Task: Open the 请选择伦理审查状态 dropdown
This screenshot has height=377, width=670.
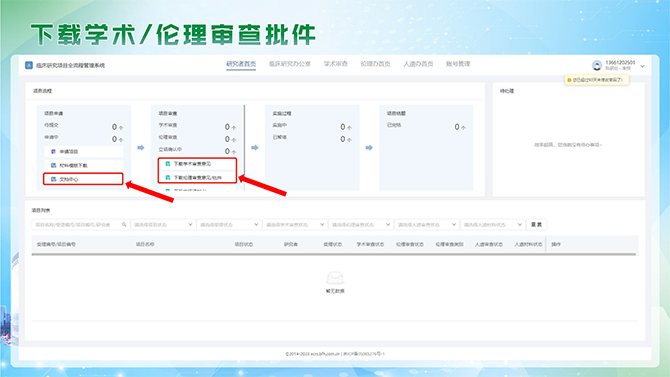Action: pos(360,224)
